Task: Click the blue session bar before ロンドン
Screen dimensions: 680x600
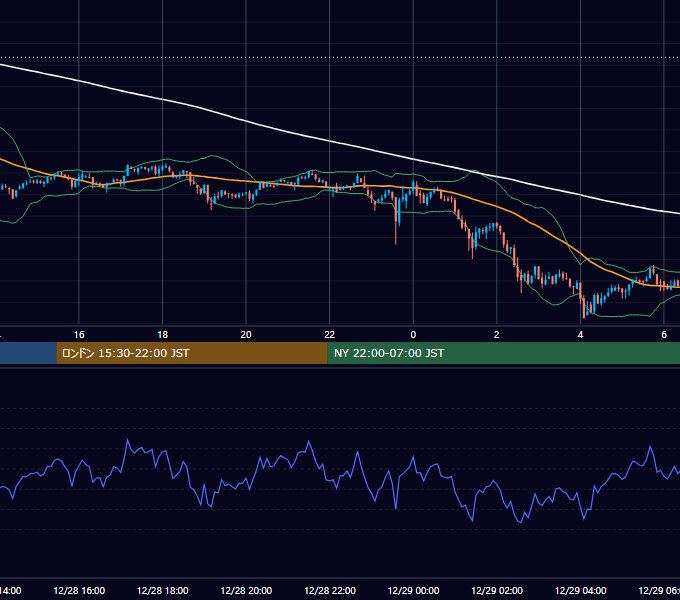Action: [x=28, y=353]
